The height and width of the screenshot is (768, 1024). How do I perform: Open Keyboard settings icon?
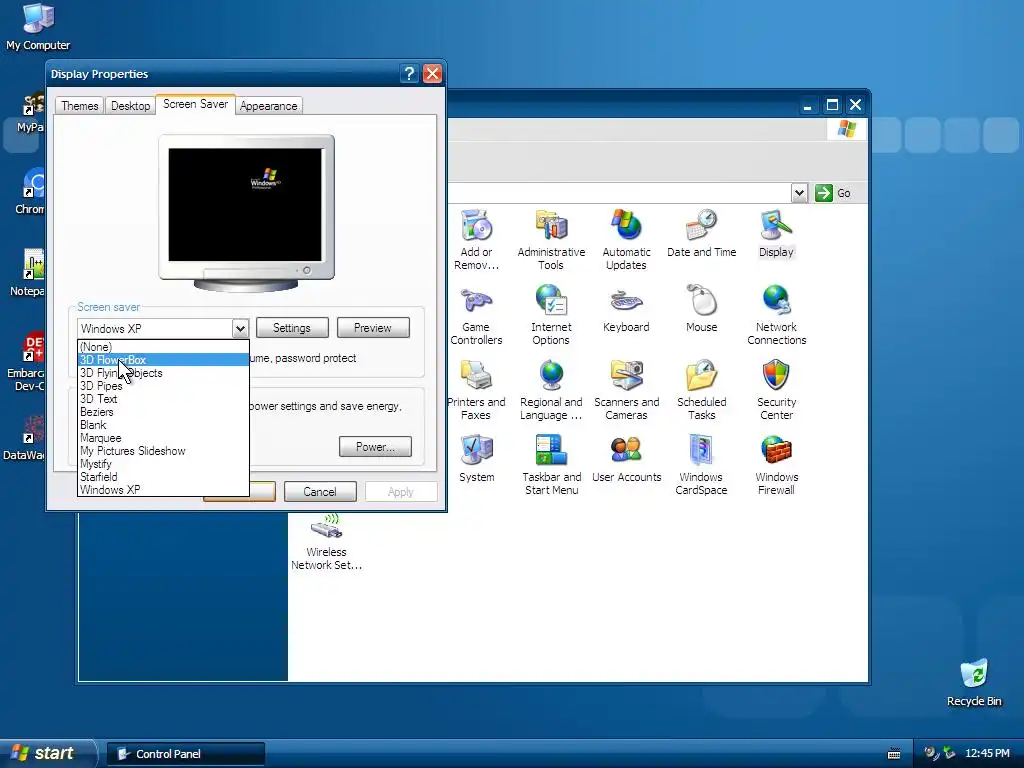coord(626,308)
